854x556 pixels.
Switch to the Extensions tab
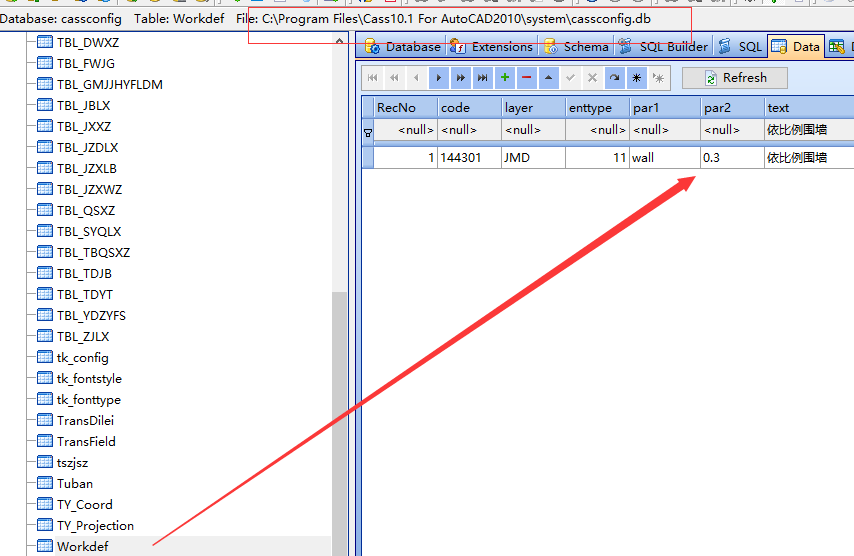(x=492, y=46)
